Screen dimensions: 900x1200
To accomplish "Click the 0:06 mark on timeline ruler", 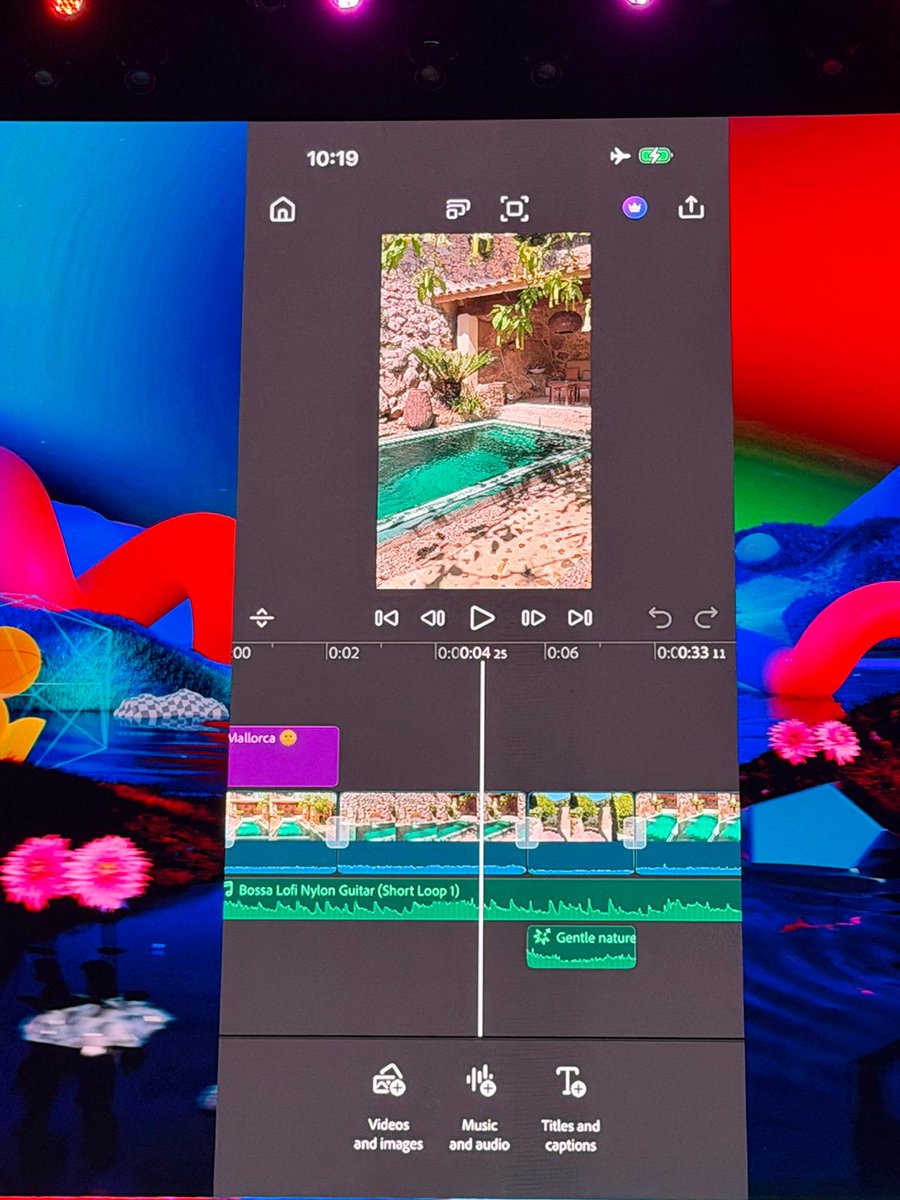I will 562,652.
